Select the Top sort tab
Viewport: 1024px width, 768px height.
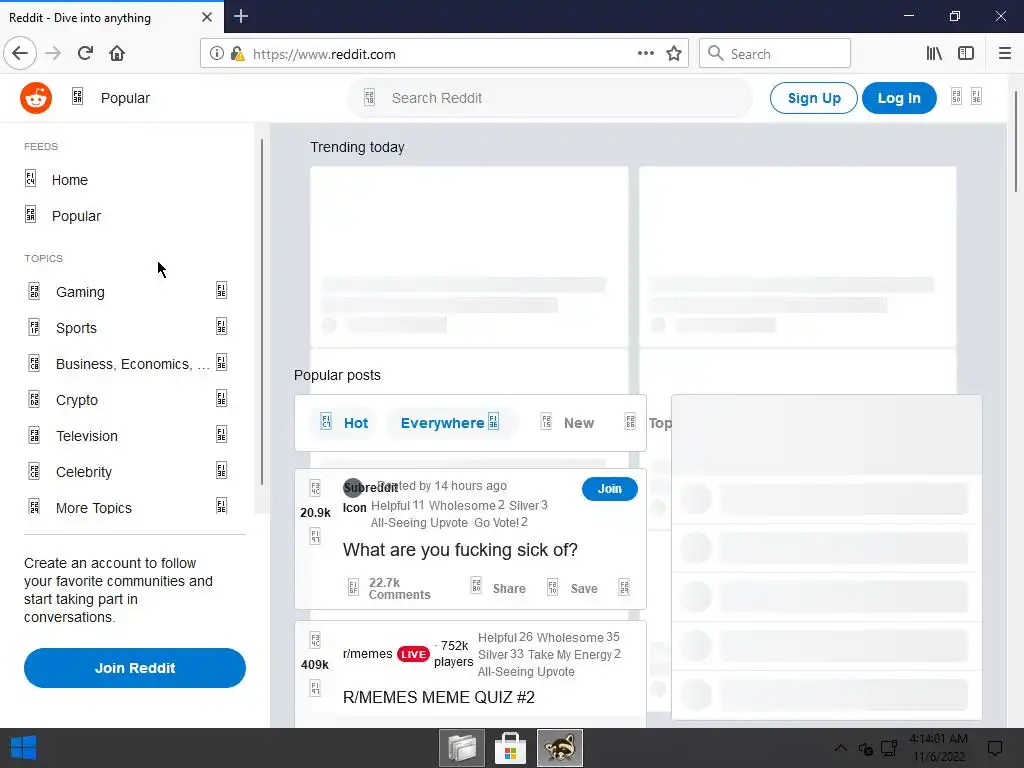pos(647,423)
